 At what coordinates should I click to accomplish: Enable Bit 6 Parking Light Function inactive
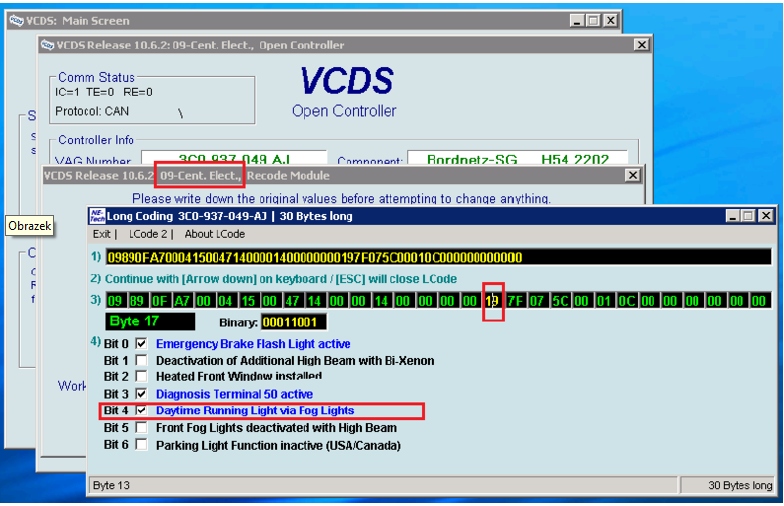coord(142,444)
